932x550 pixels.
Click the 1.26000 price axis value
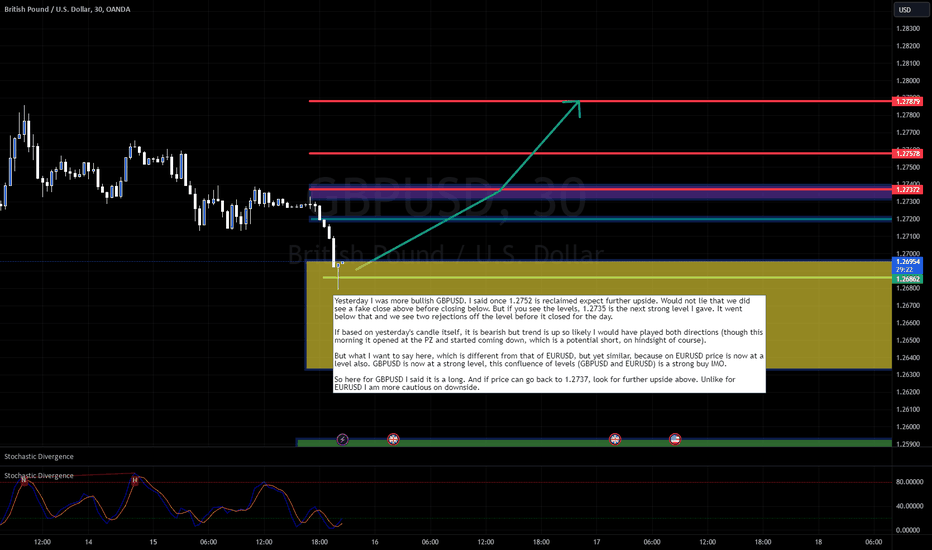908,427
